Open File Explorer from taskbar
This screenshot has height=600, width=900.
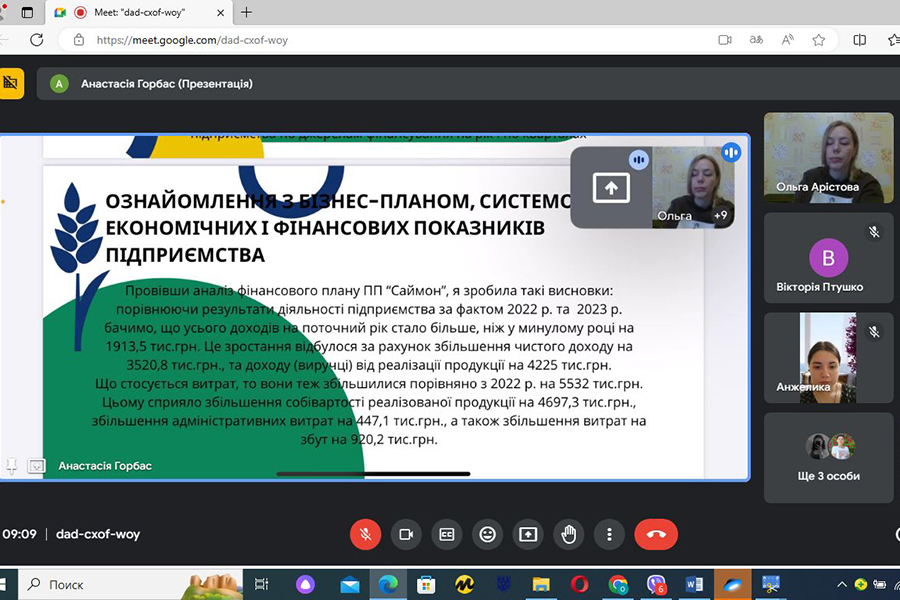(x=541, y=584)
